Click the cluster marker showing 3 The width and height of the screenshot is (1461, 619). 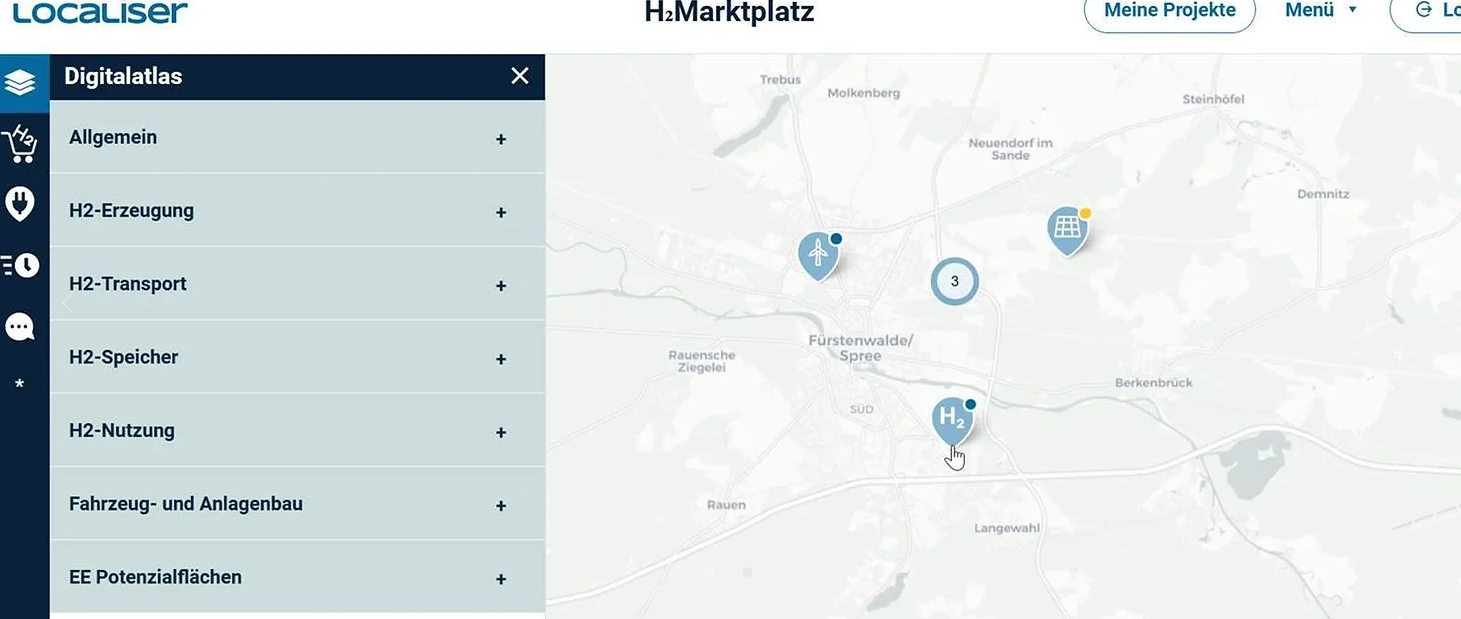pos(954,281)
